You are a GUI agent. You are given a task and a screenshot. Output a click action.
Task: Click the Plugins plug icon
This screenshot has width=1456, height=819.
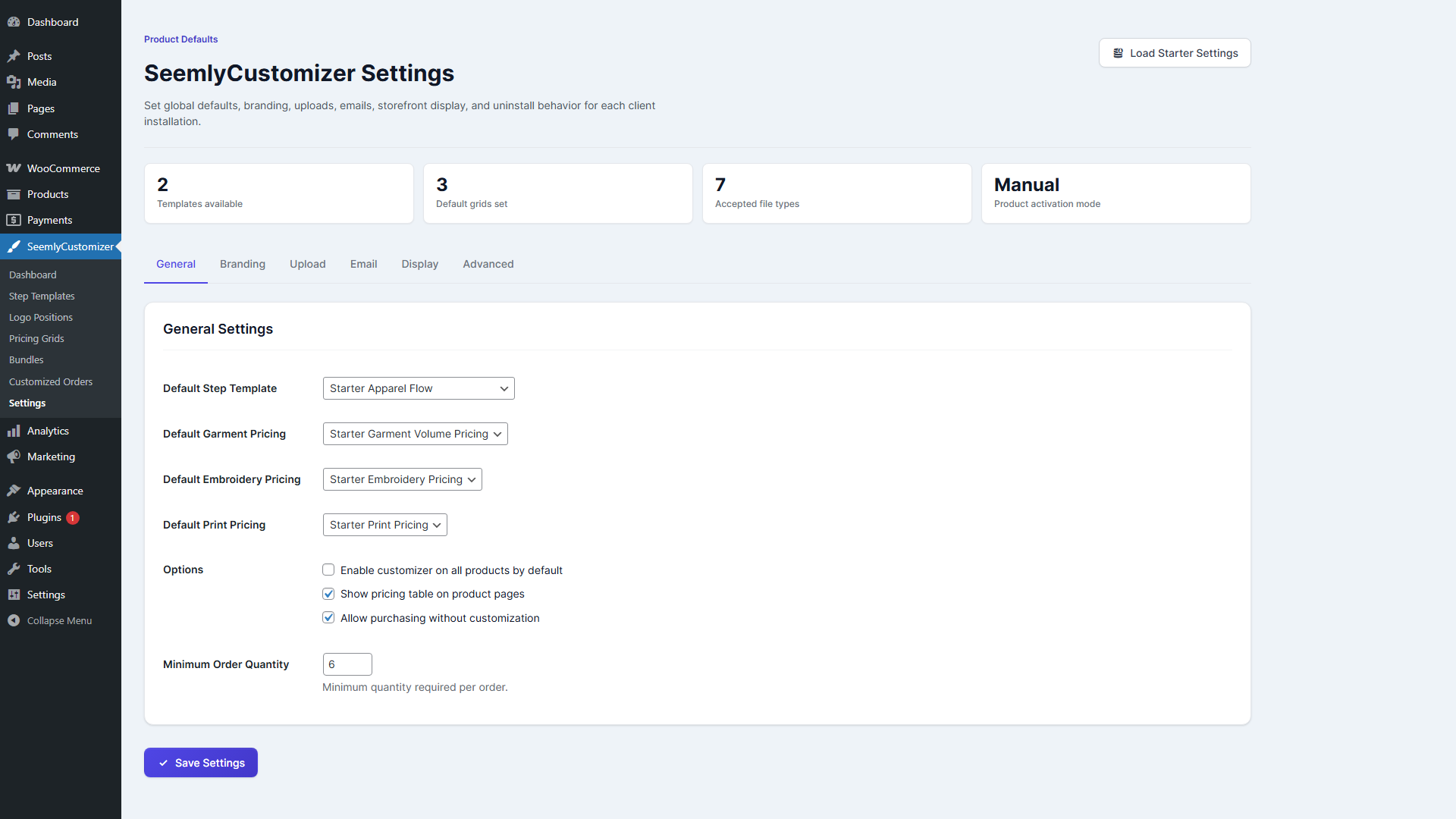click(14, 517)
